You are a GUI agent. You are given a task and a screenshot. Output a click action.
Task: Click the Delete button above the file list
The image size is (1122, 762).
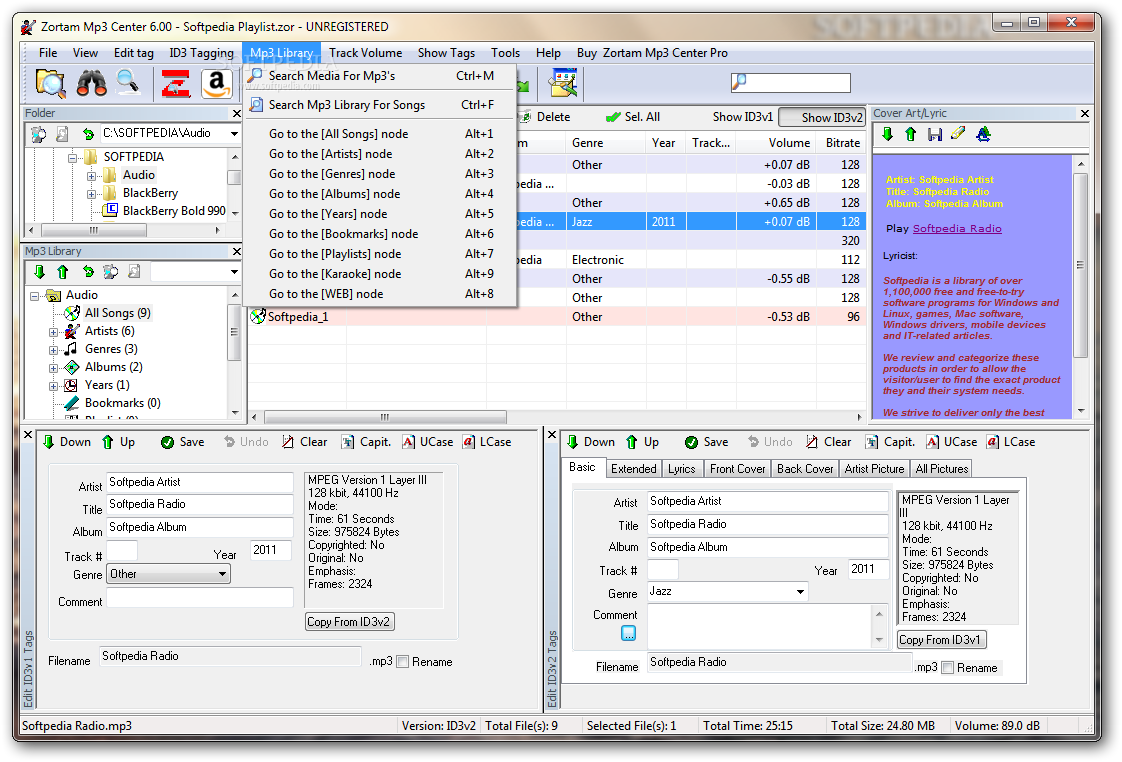pyautogui.click(x=545, y=117)
